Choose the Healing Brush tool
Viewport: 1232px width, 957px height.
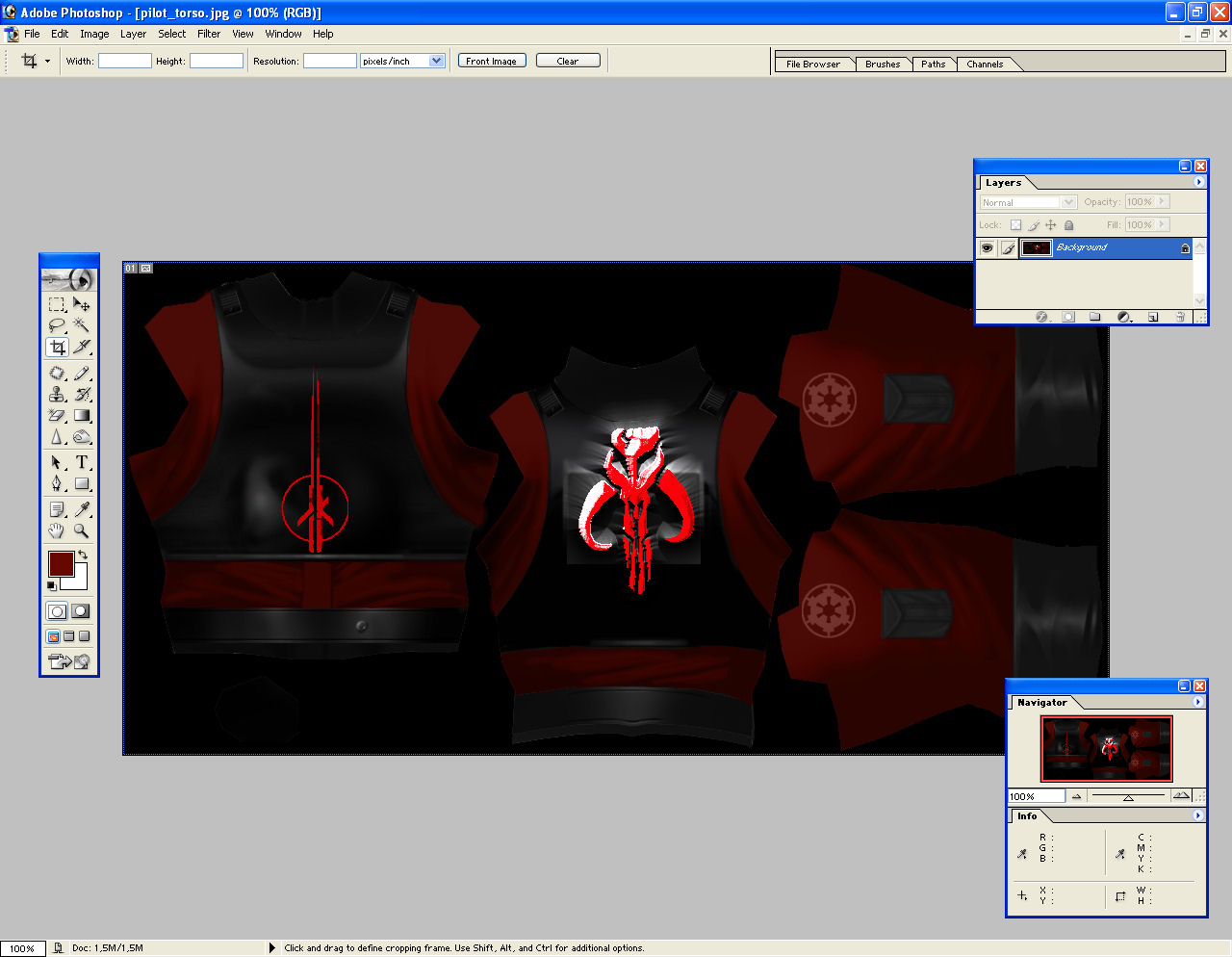pos(57,374)
